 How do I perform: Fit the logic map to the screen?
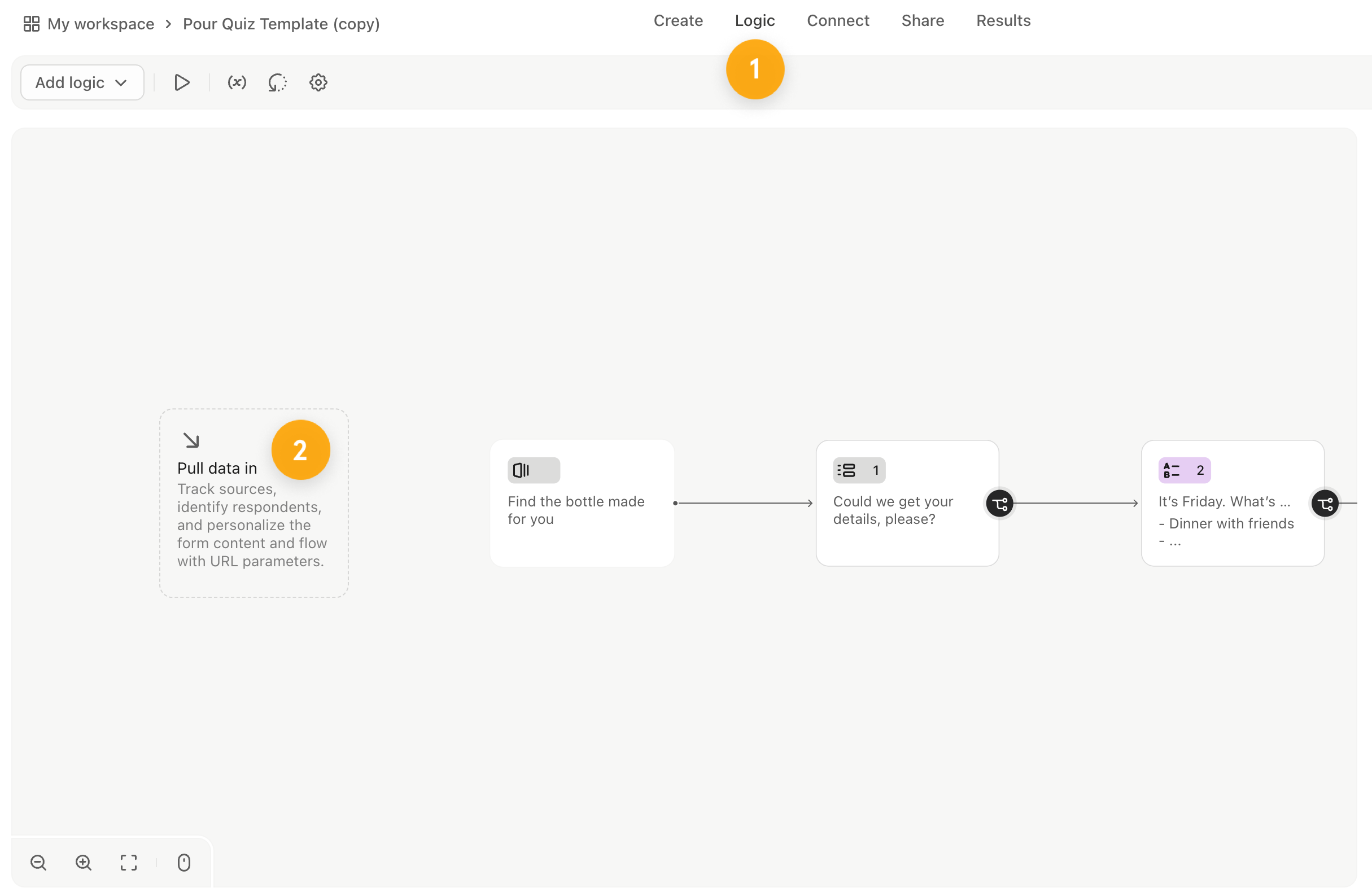point(128,863)
